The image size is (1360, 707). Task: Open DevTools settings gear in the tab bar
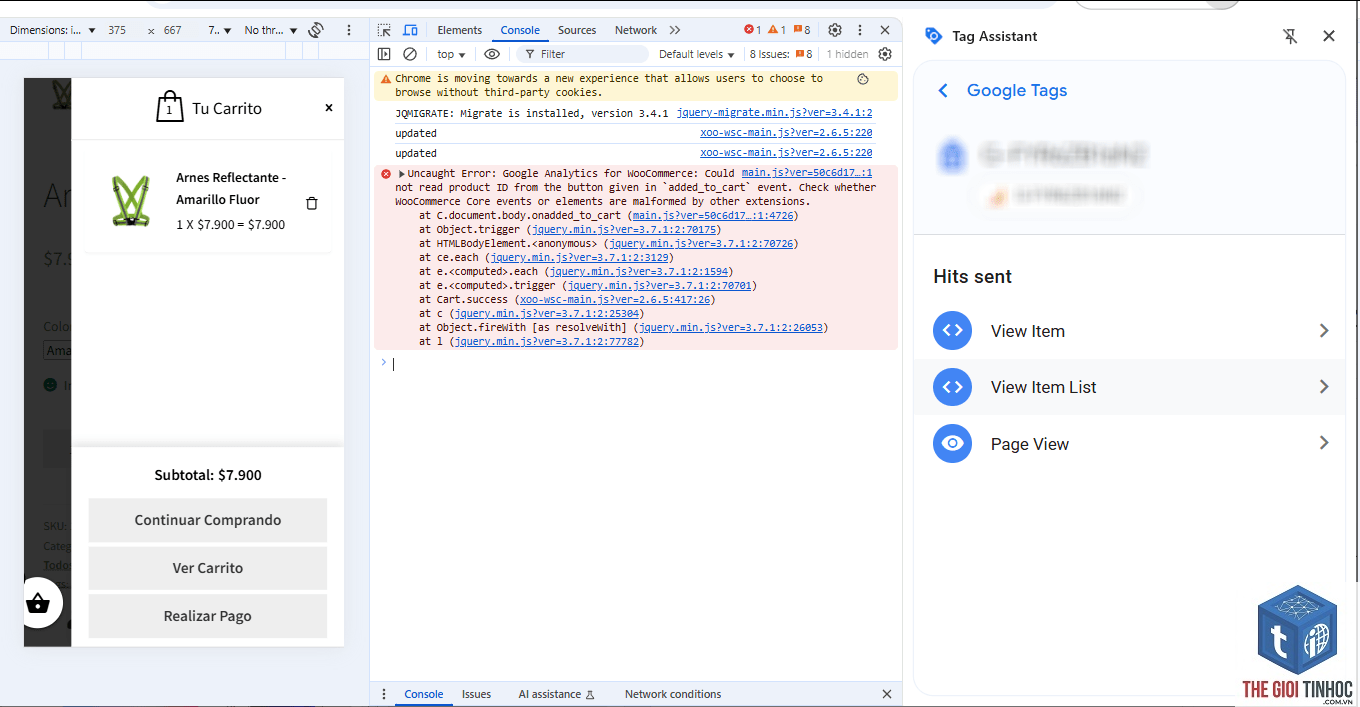tap(835, 30)
